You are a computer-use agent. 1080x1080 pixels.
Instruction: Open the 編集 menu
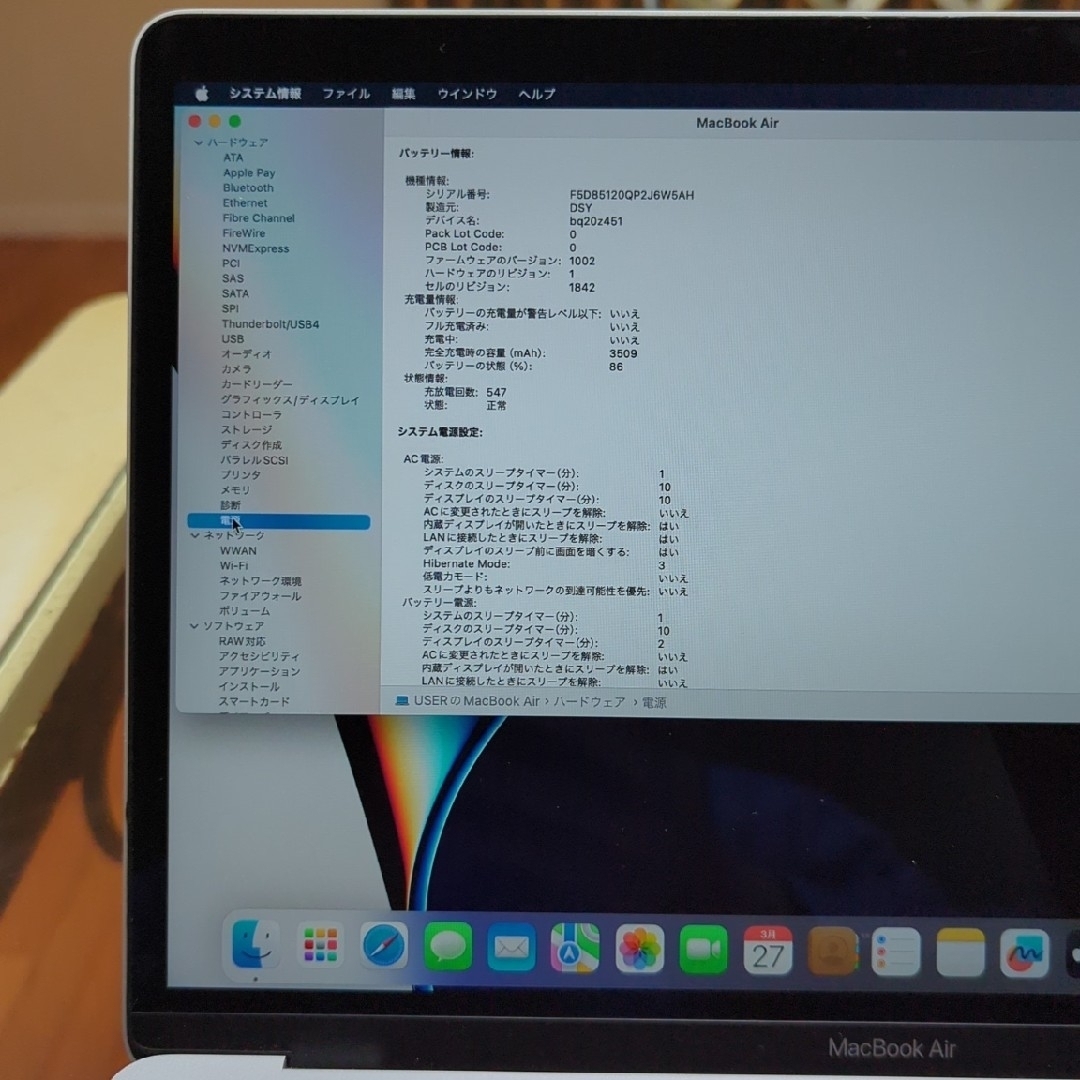pyautogui.click(x=404, y=93)
